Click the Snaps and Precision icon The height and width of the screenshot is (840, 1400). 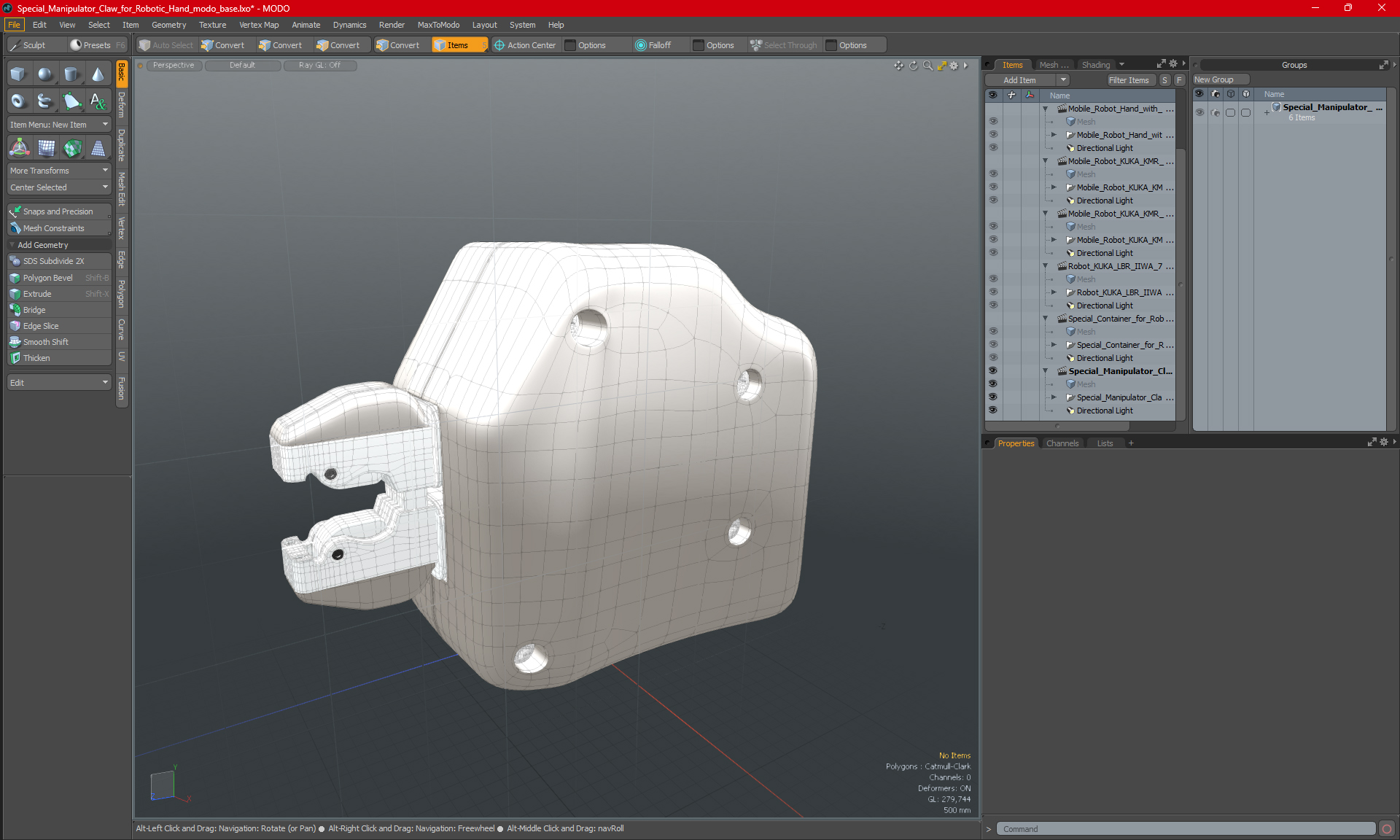click(x=14, y=211)
